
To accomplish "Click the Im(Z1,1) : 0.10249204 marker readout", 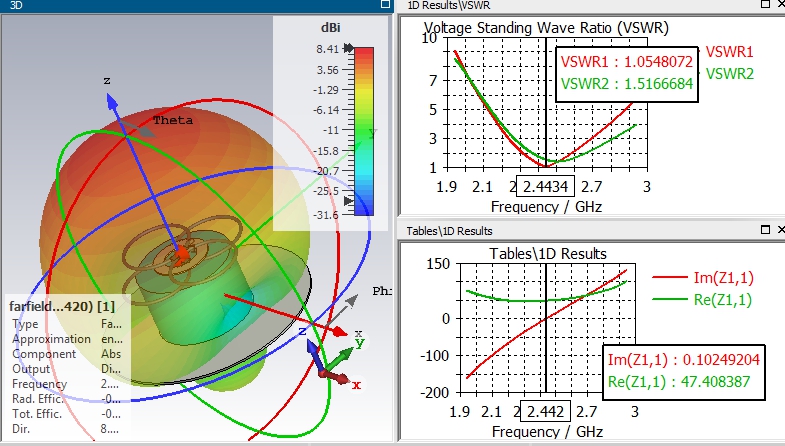I will pos(683,360).
